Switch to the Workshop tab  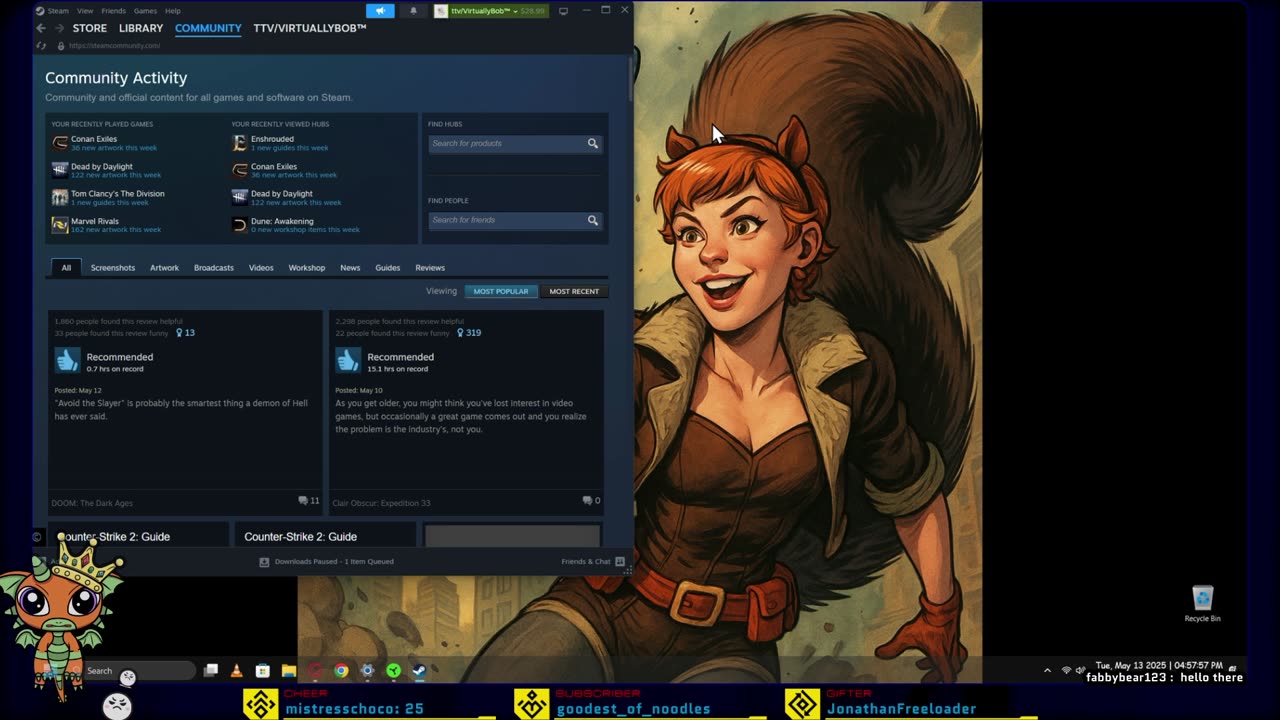coord(307,268)
